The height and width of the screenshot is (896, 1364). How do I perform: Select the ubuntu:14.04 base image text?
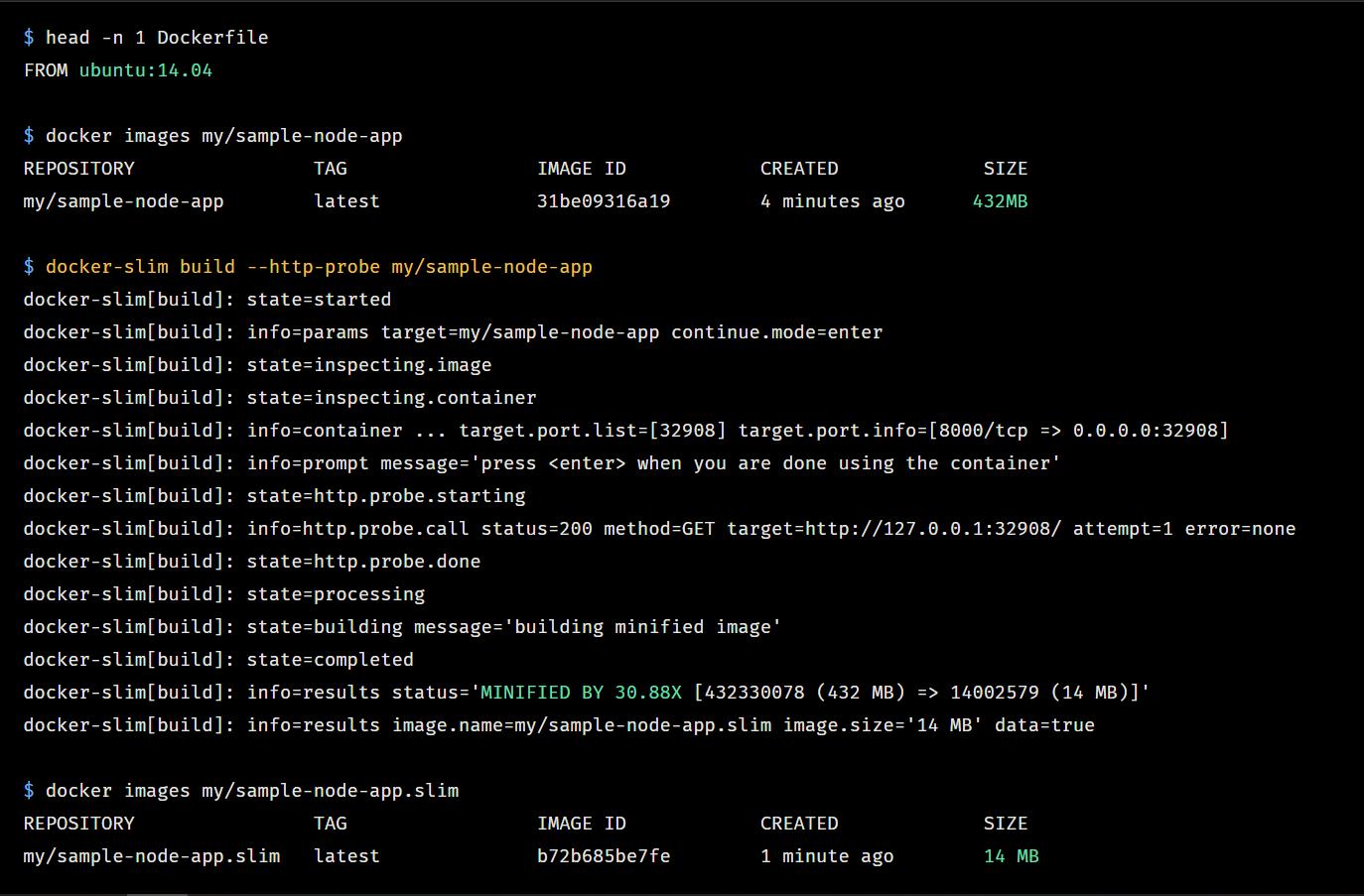pyautogui.click(x=145, y=70)
